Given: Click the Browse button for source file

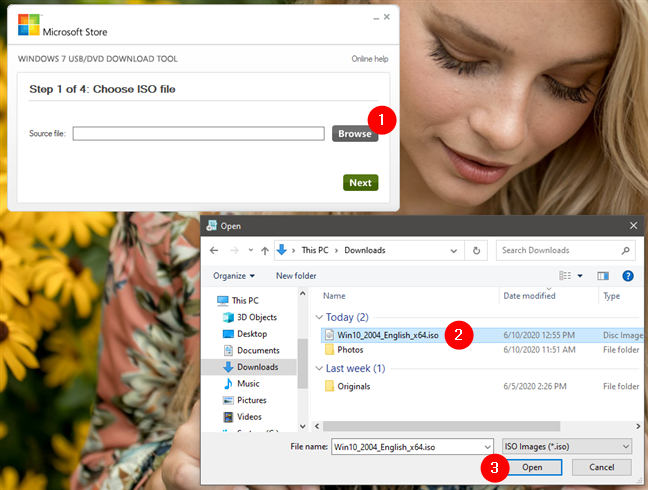Looking at the screenshot, I should click(x=355, y=133).
